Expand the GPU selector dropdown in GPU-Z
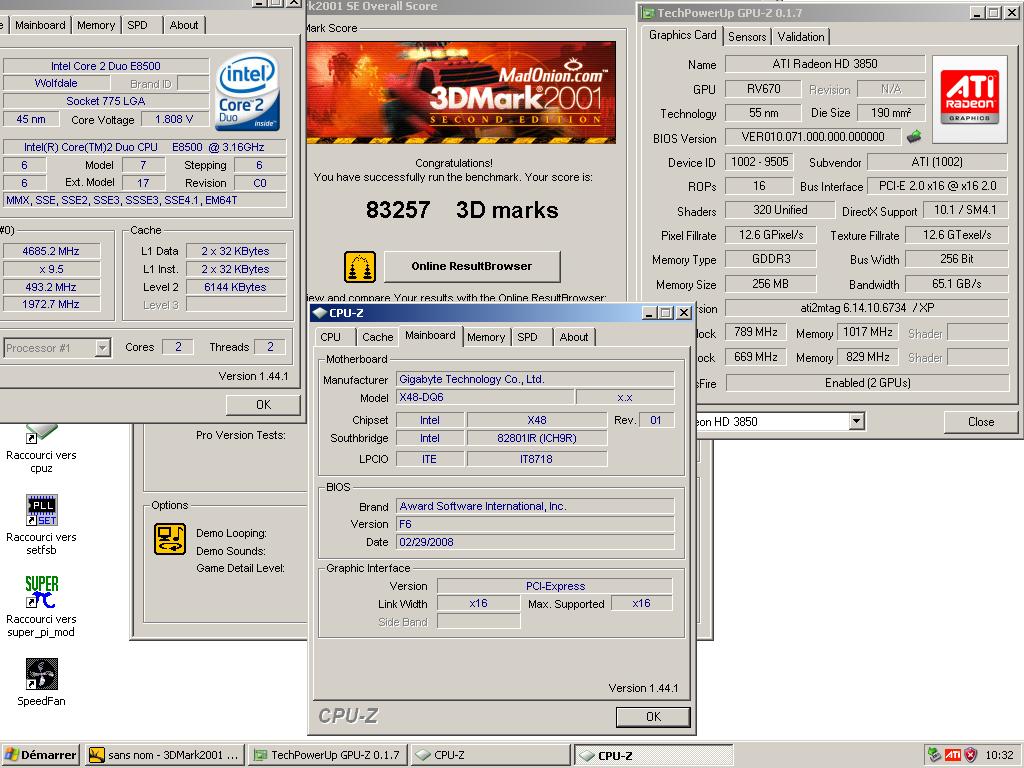 [857, 421]
